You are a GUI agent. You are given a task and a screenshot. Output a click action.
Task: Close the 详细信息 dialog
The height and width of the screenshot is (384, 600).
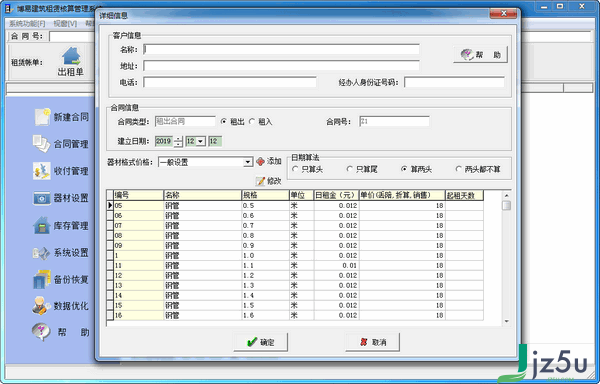pyautogui.click(x=503, y=14)
